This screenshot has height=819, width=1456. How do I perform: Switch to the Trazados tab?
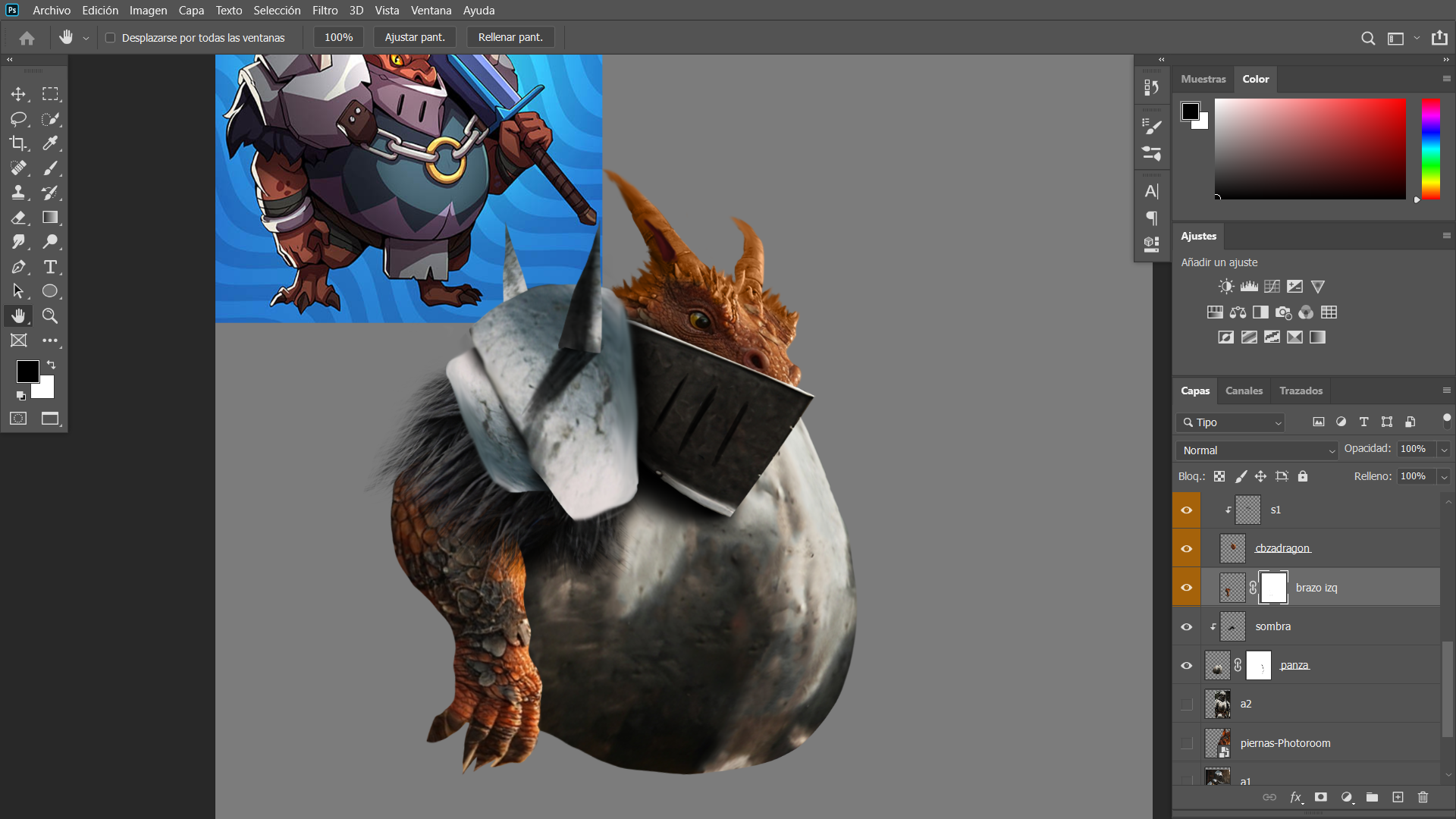(x=1301, y=391)
